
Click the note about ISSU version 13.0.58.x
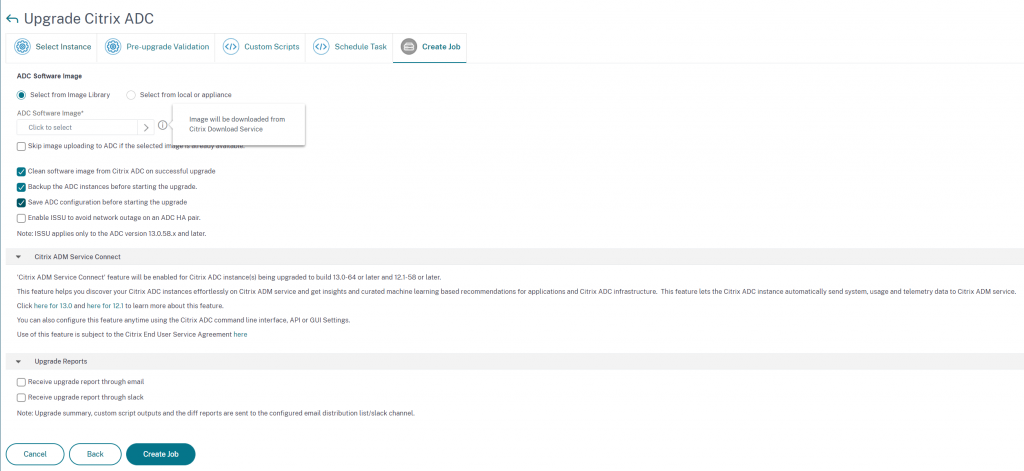(x=112, y=233)
